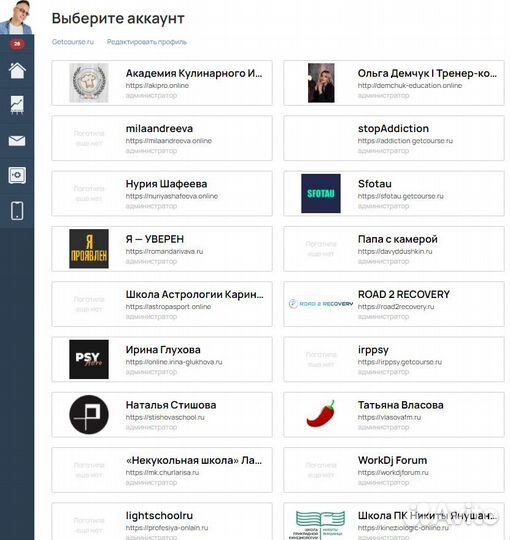Screen dimensions: 510x540
Task: Open the mail envelope icon in sidebar
Action: [x=17, y=141]
